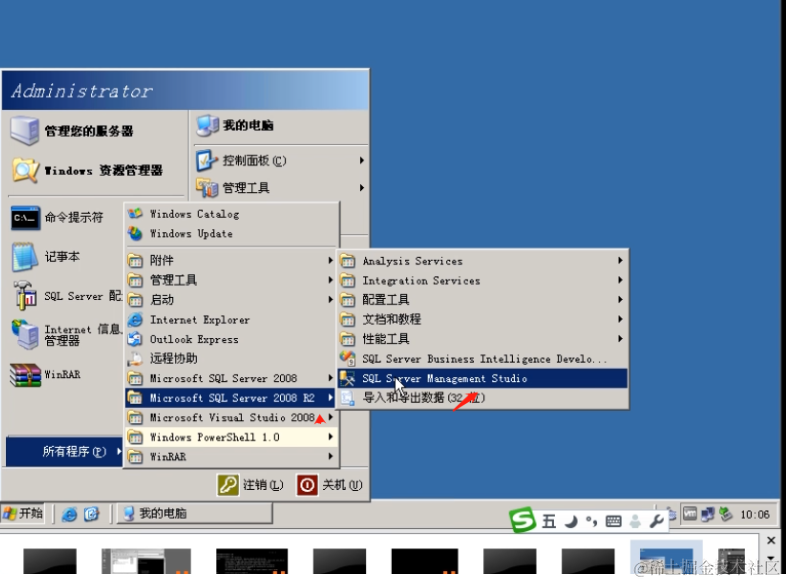Expand the Windows PowerShell submenu arrow
The image size is (786, 583).
pyautogui.click(x=330, y=437)
